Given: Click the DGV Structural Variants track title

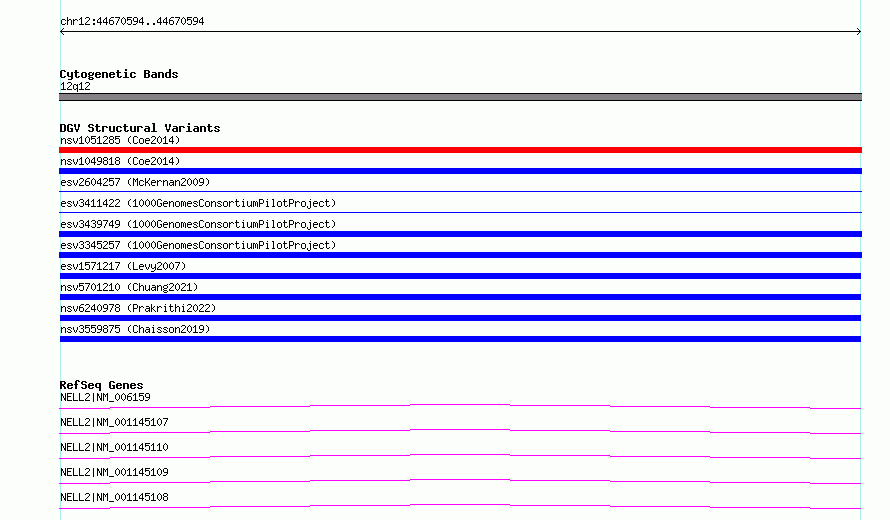Looking at the screenshot, I should 140,128.
